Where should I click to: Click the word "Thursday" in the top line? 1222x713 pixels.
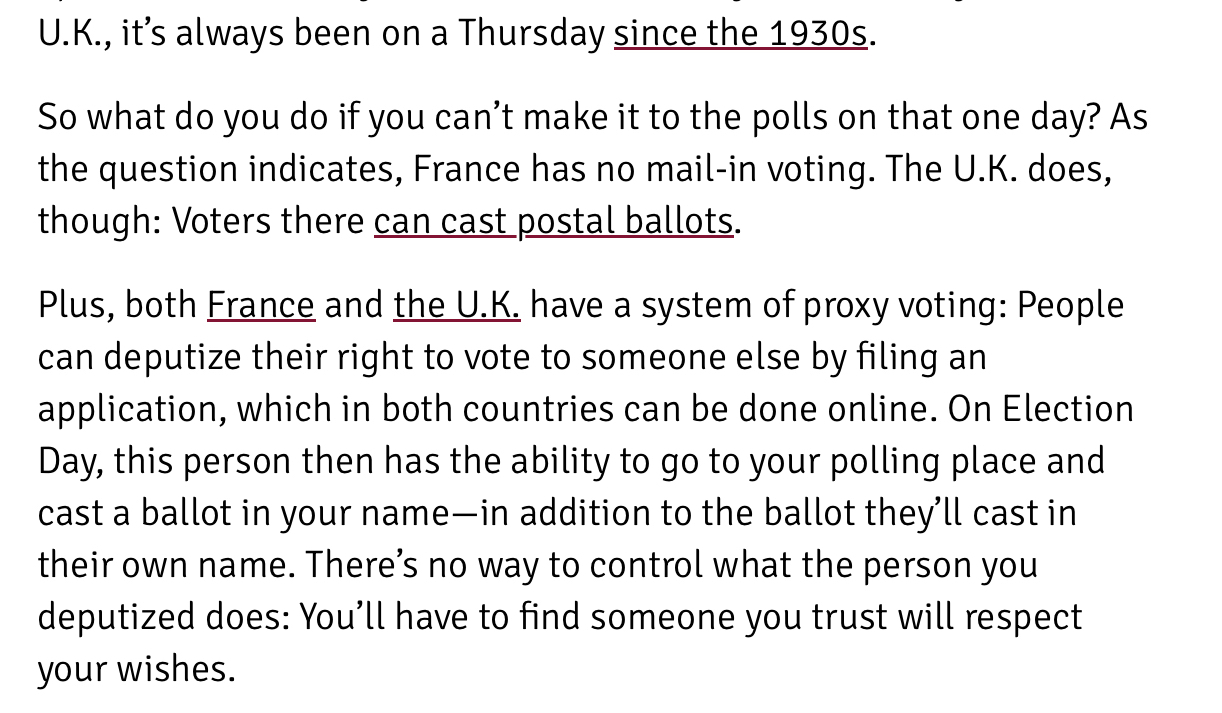coord(532,34)
